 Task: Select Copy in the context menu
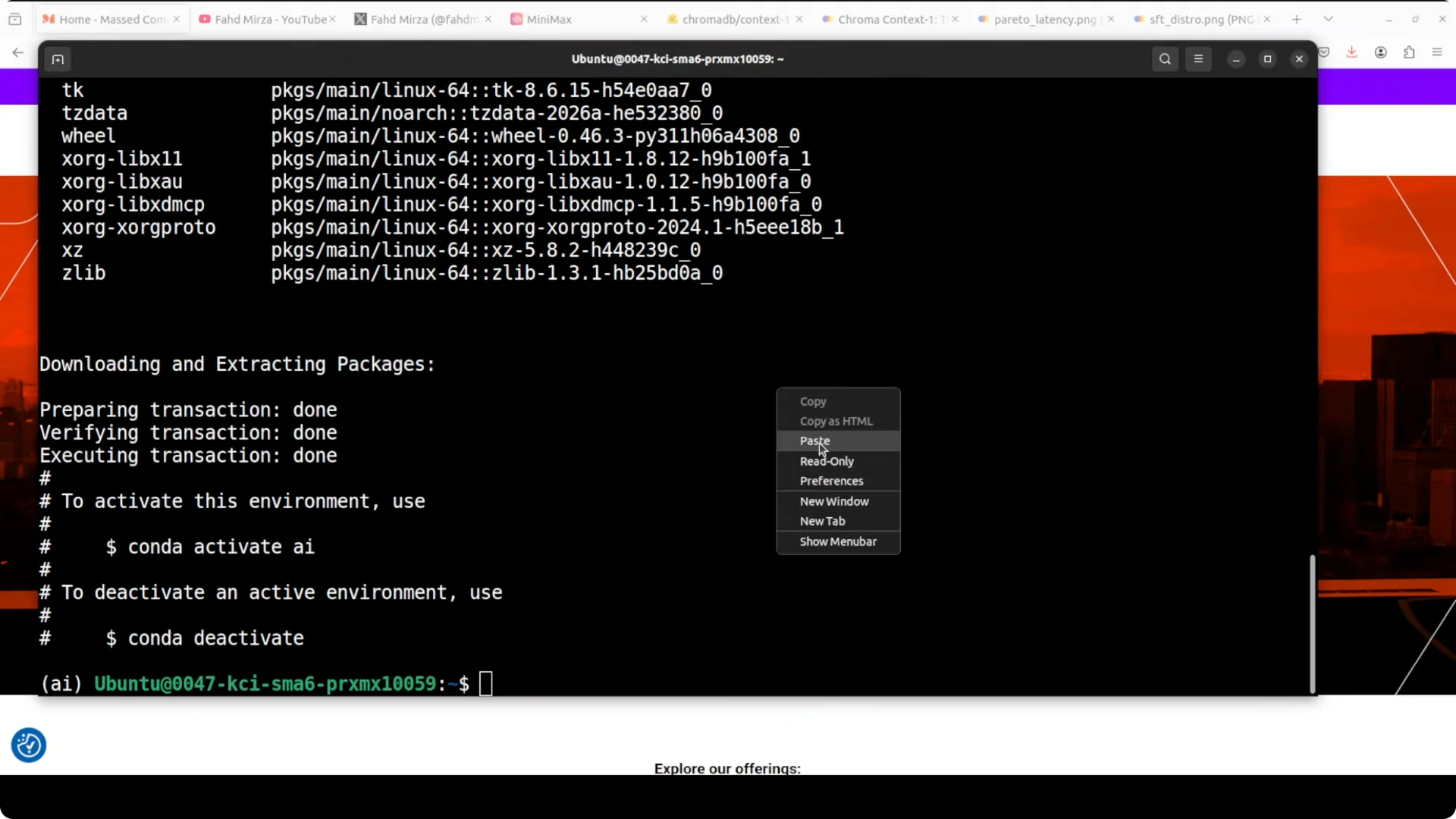(838, 401)
